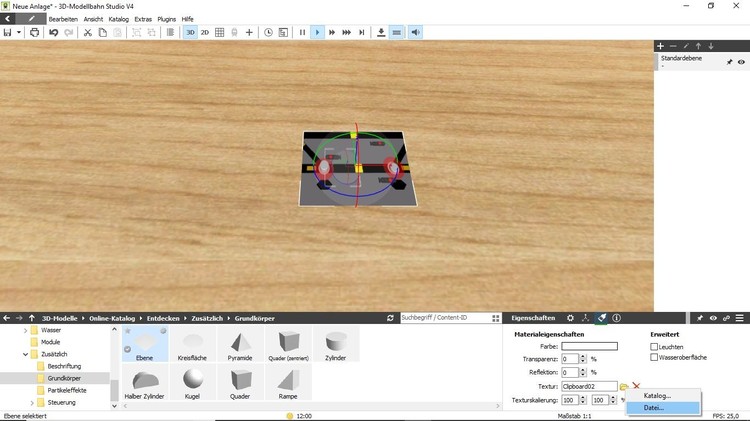This screenshot has height=421, width=750.
Task: Open the Bearbeiten menu
Action: tap(63, 19)
